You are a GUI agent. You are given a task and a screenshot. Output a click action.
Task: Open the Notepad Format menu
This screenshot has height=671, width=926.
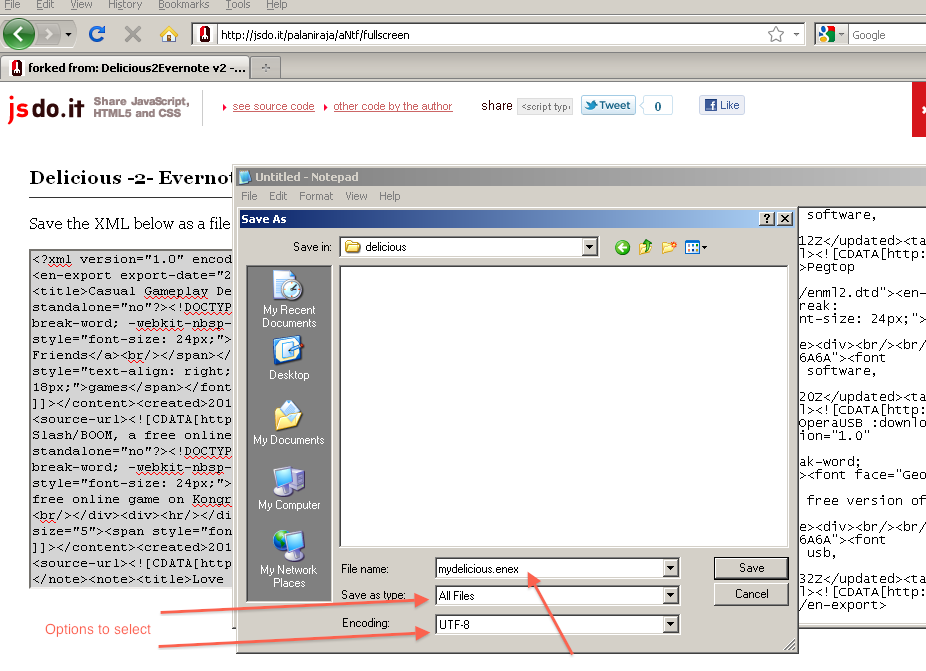tap(316, 196)
